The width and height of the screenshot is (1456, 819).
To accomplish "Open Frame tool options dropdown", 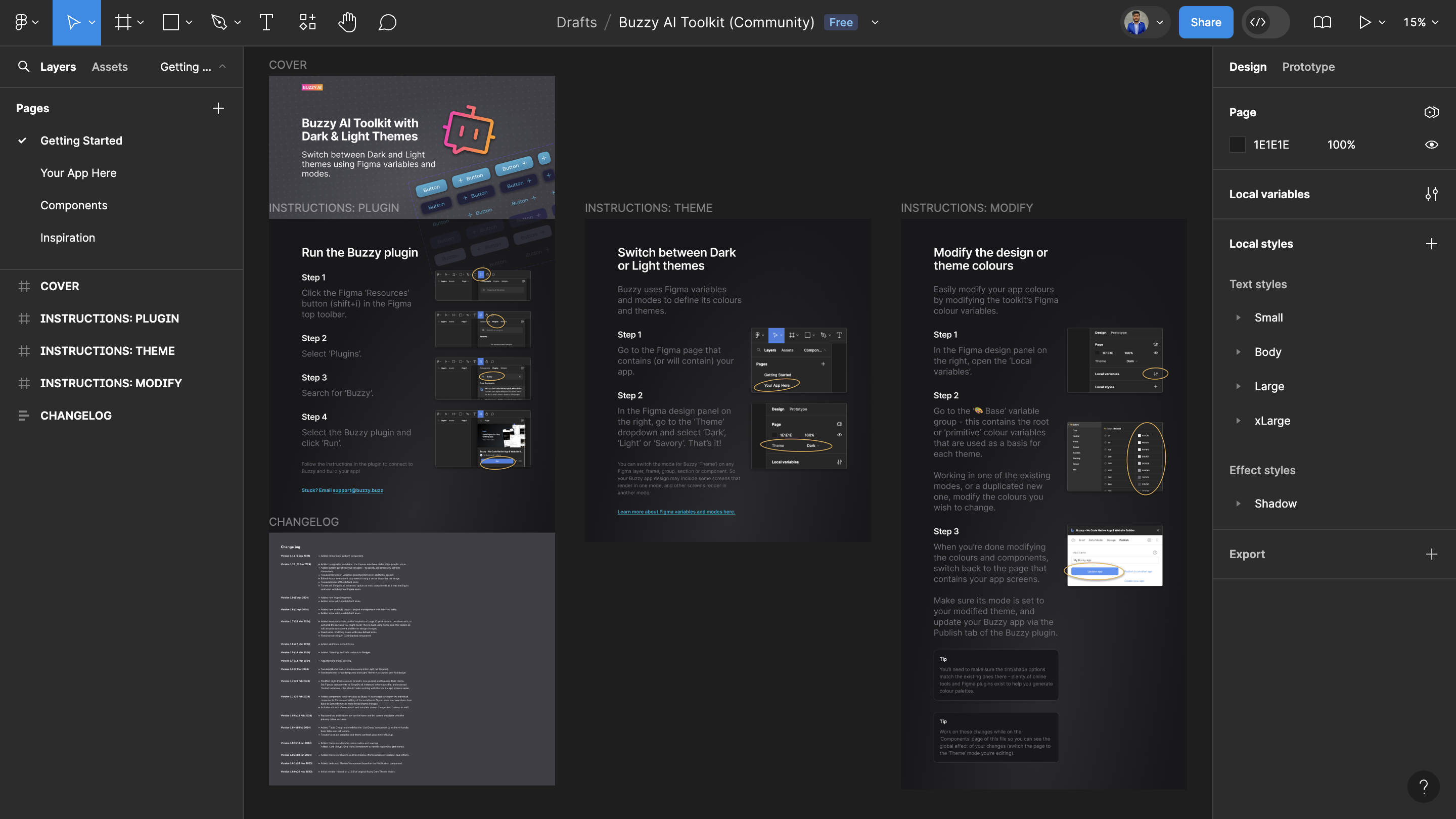I will click(x=141, y=23).
